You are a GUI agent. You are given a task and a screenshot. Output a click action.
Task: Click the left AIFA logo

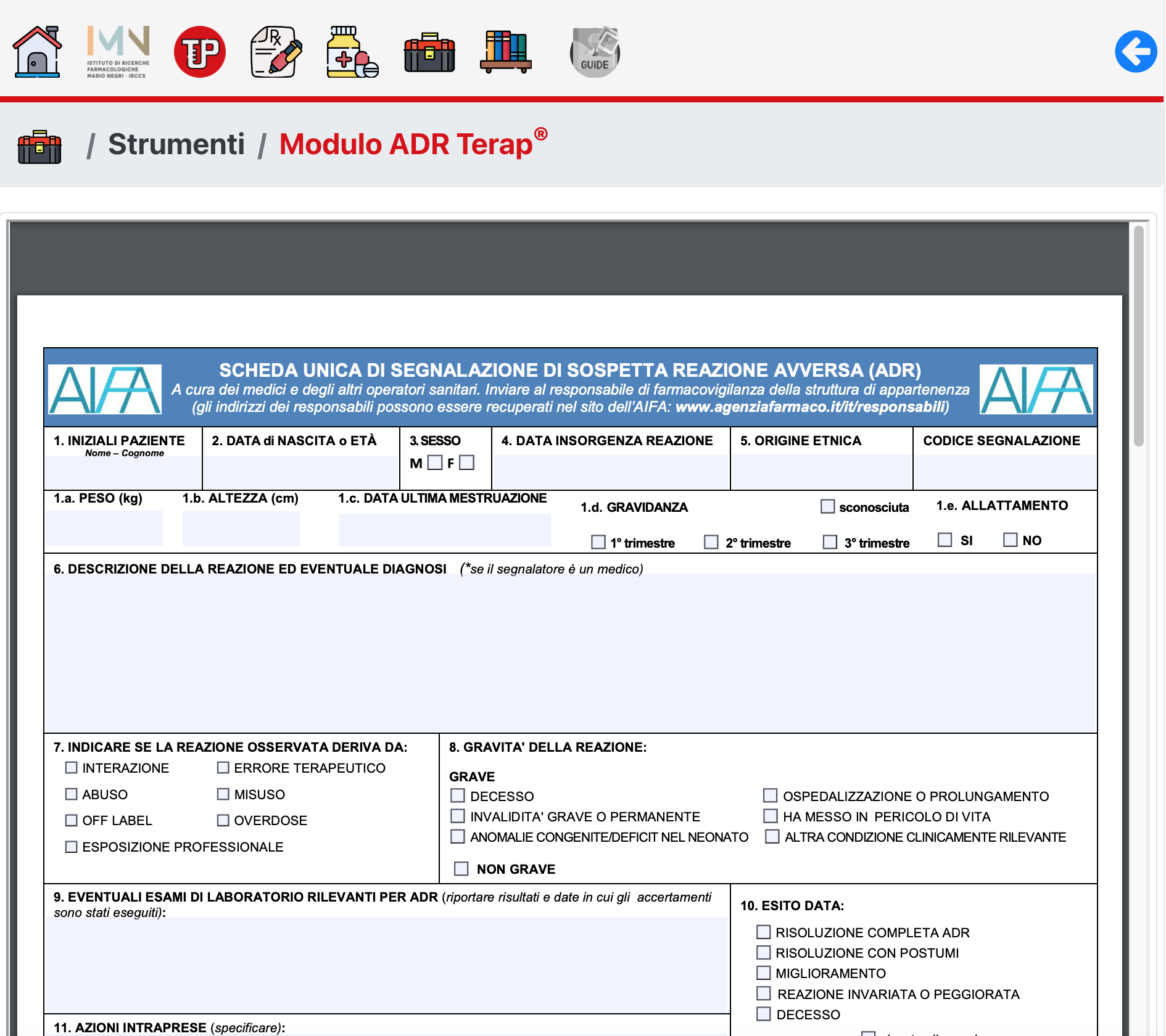coord(105,389)
